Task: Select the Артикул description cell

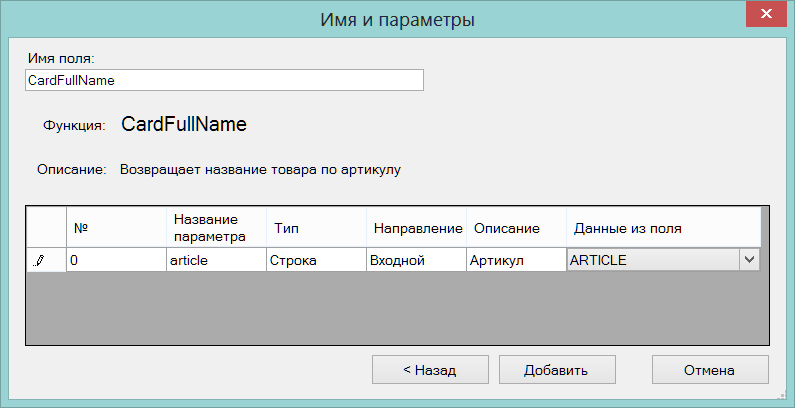Action: (516, 261)
